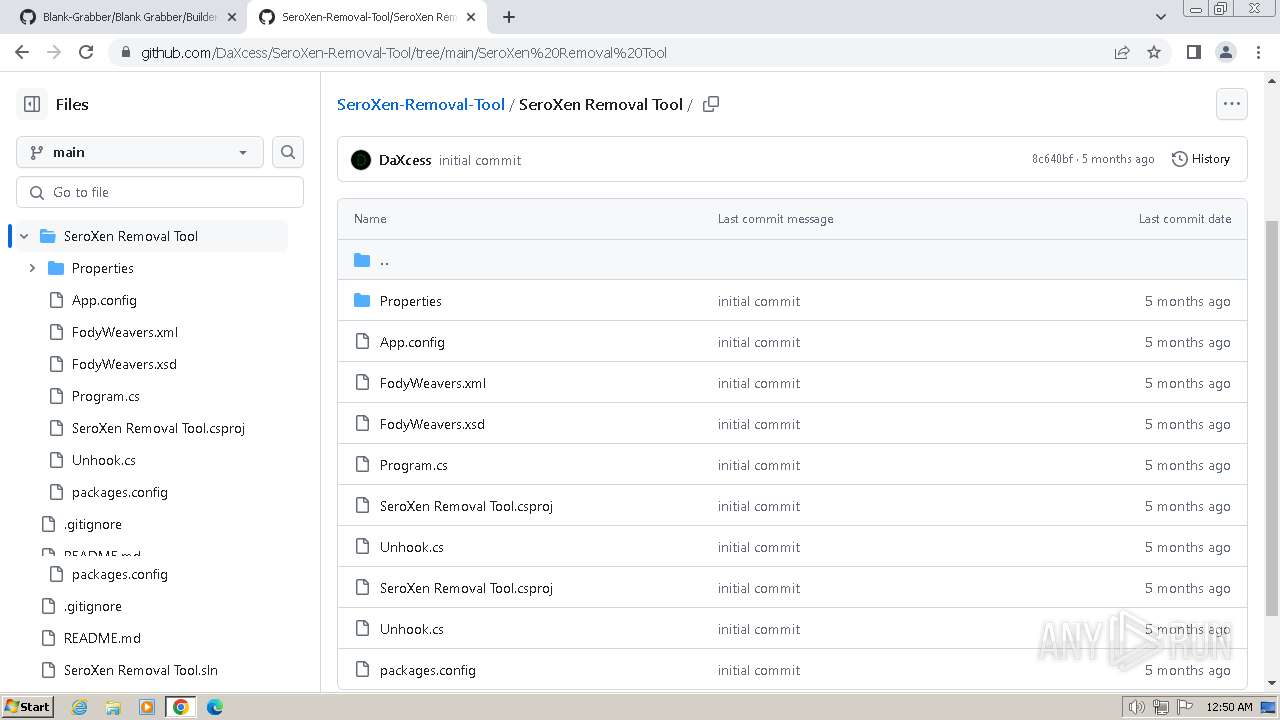
Task: Open main branch dropdown
Action: pos(140,152)
